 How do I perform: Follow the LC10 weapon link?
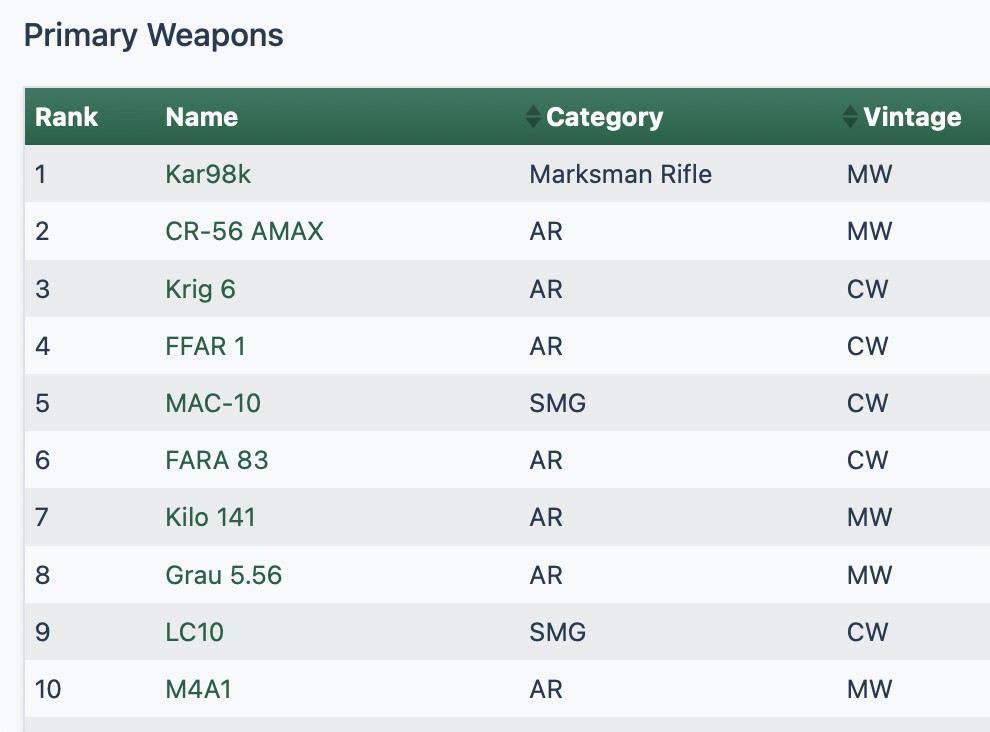(x=194, y=632)
